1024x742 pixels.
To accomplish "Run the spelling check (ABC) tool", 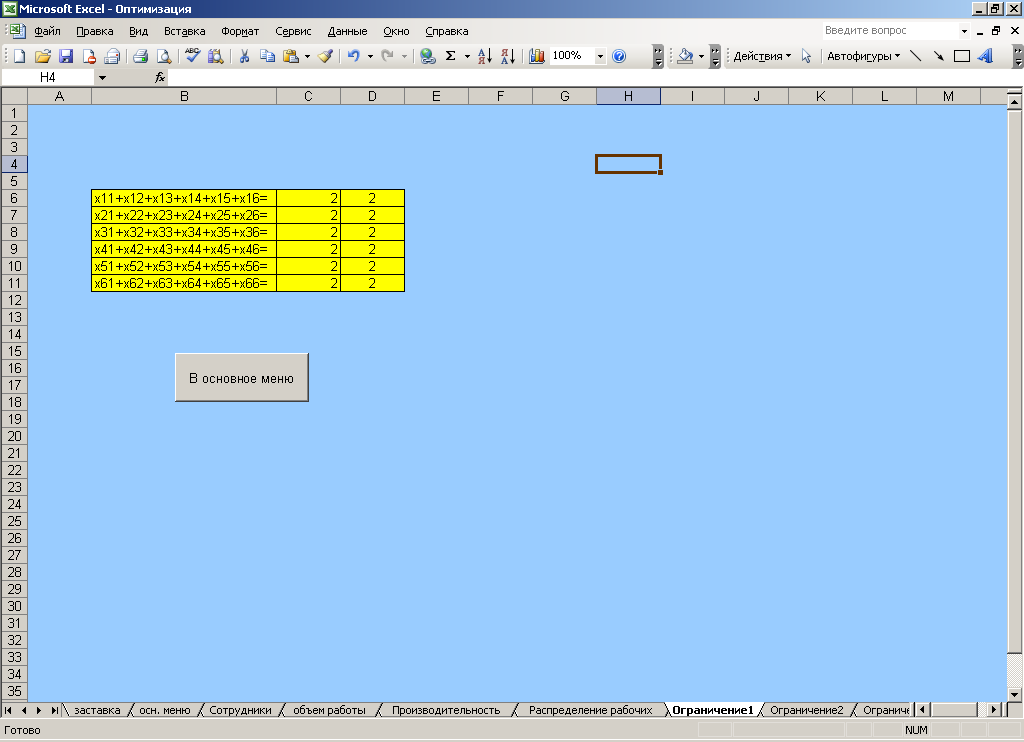I will 192,57.
